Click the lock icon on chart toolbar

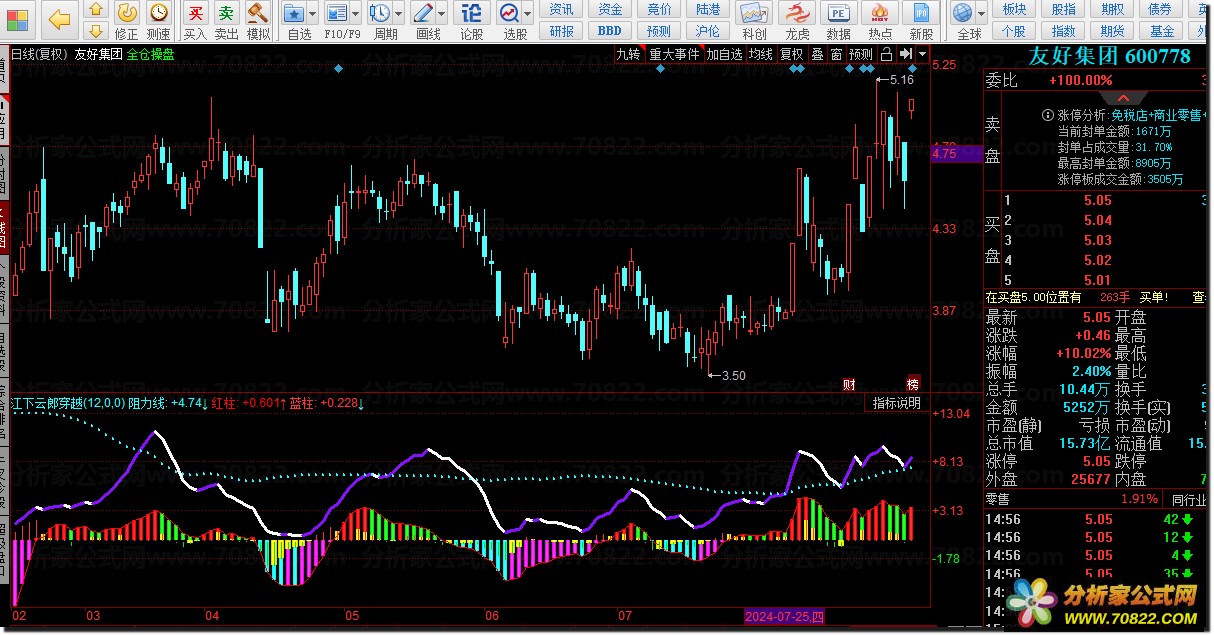point(886,54)
